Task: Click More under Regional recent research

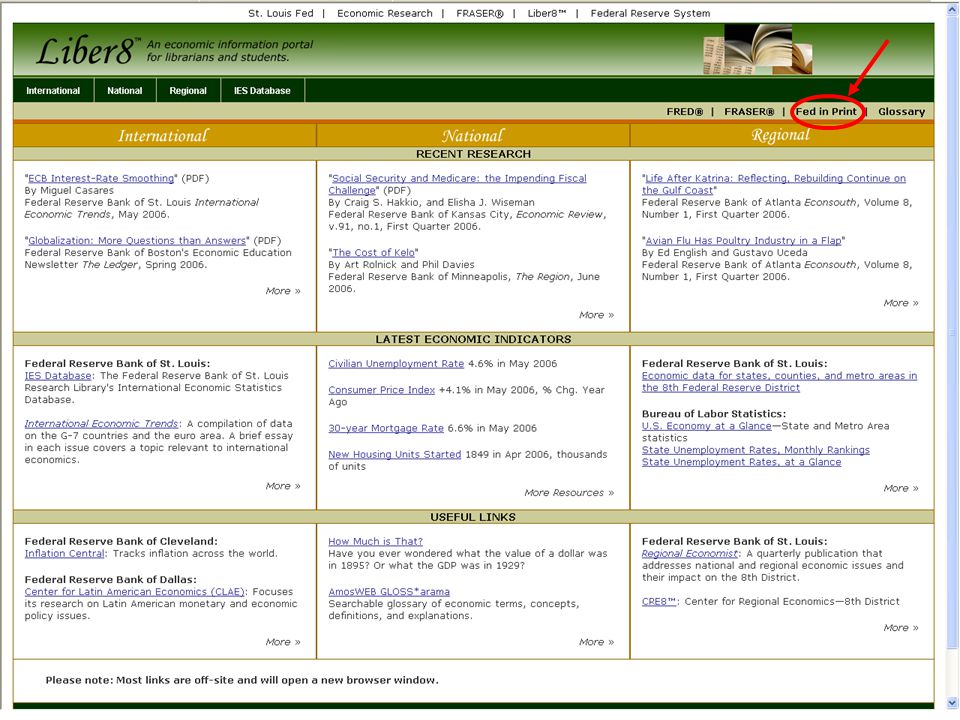Action: pyautogui.click(x=901, y=303)
